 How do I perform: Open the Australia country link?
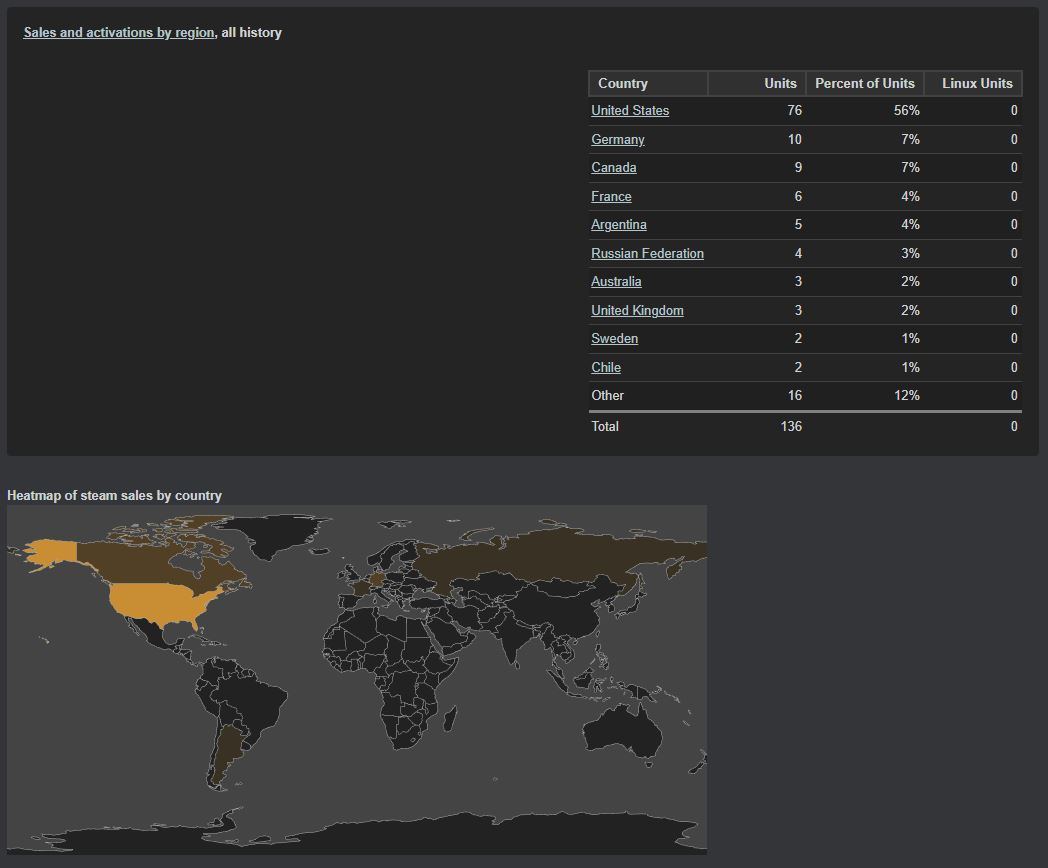click(x=616, y=281)
